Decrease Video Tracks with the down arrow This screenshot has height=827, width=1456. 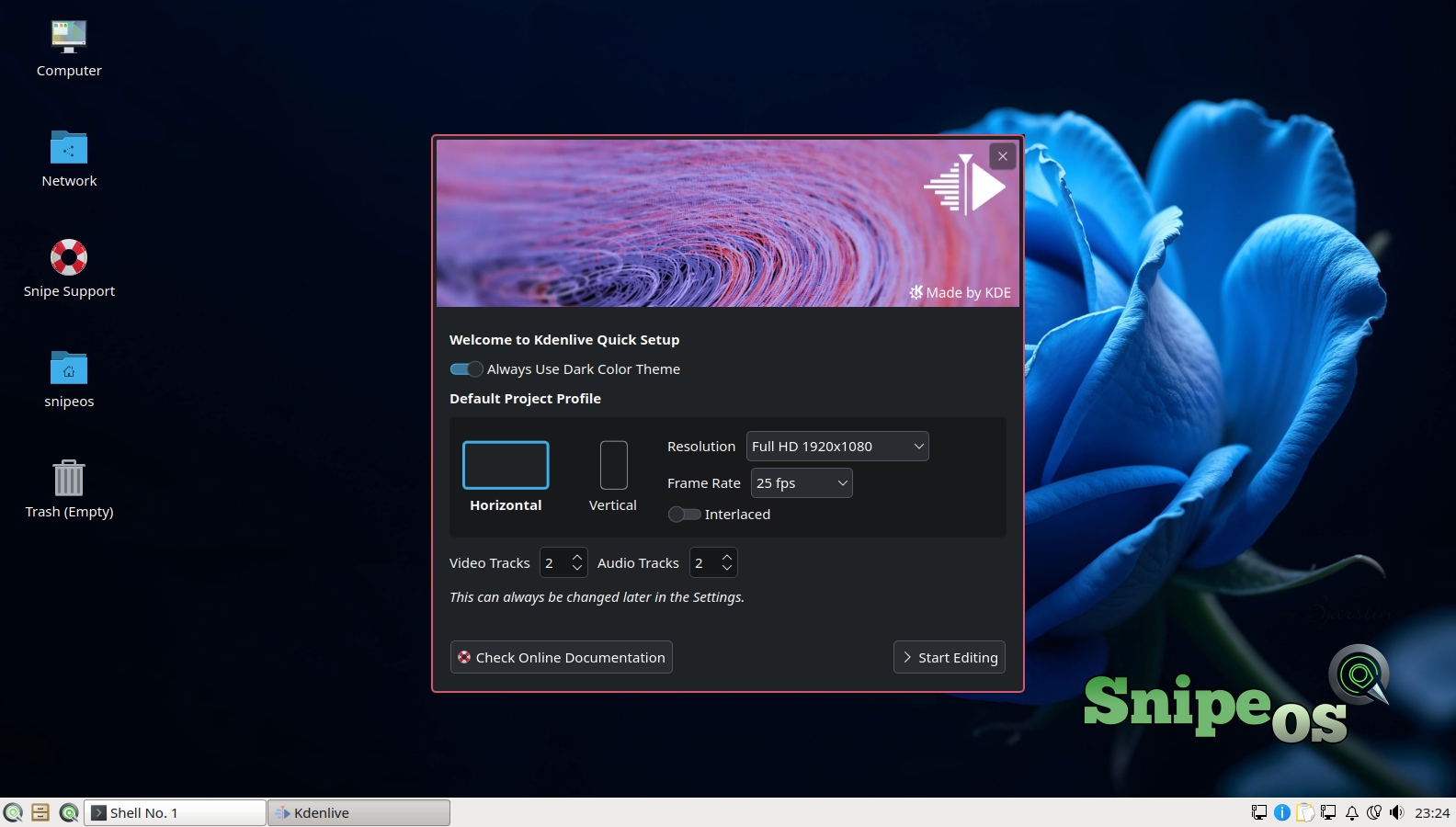click(577, 569)
